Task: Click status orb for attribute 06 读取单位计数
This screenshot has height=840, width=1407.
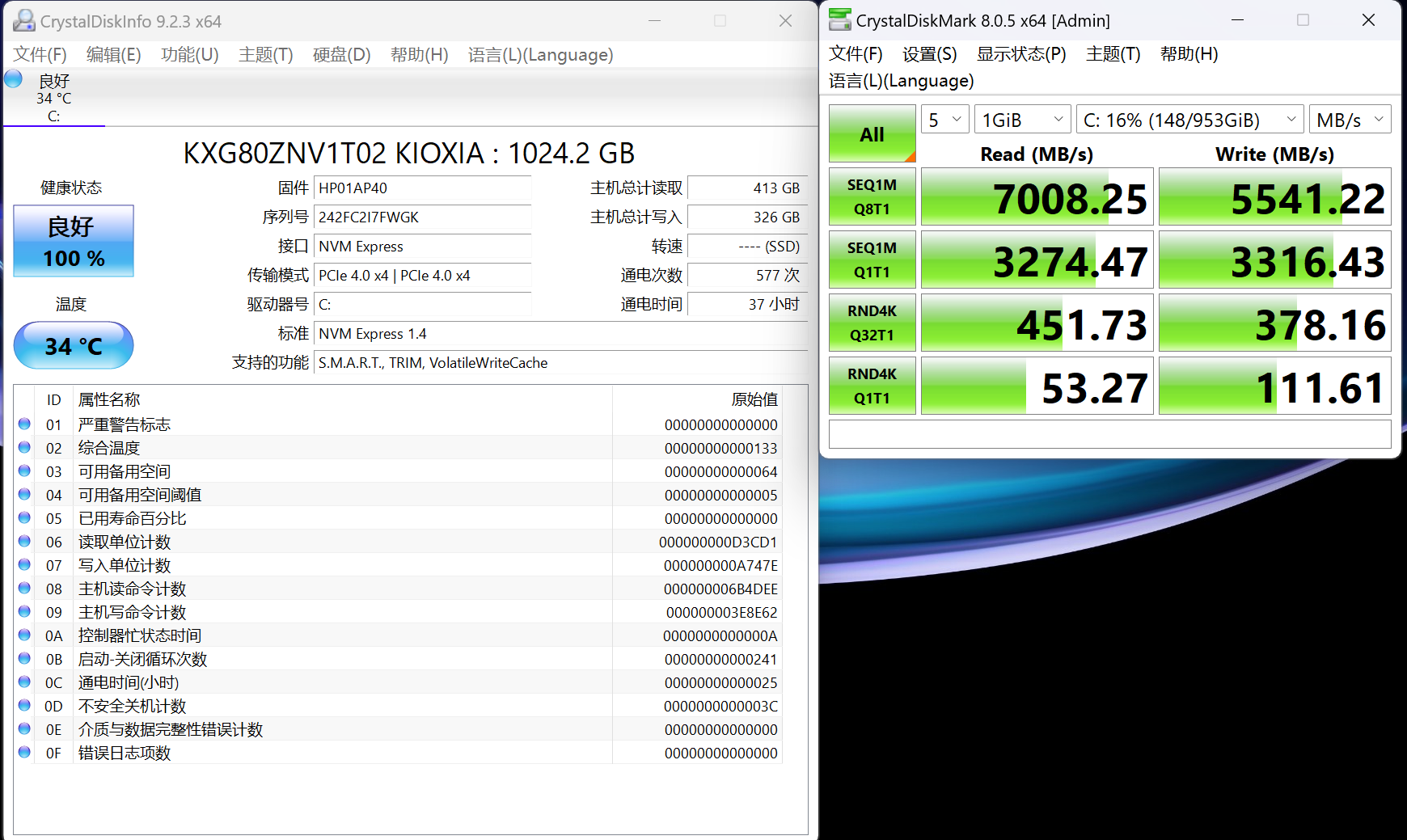Action: click(x=24, y=541)
